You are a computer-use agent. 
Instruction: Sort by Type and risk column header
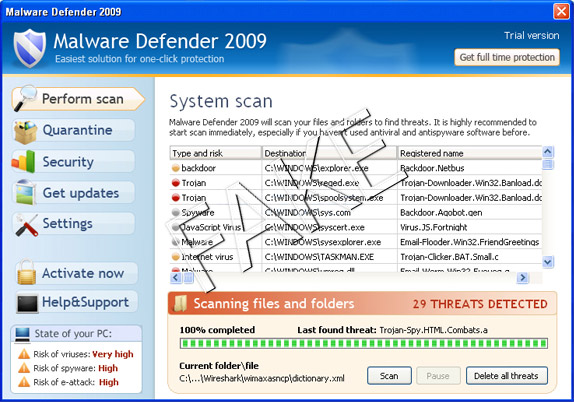pyautogui.click(x=216, y=153)
